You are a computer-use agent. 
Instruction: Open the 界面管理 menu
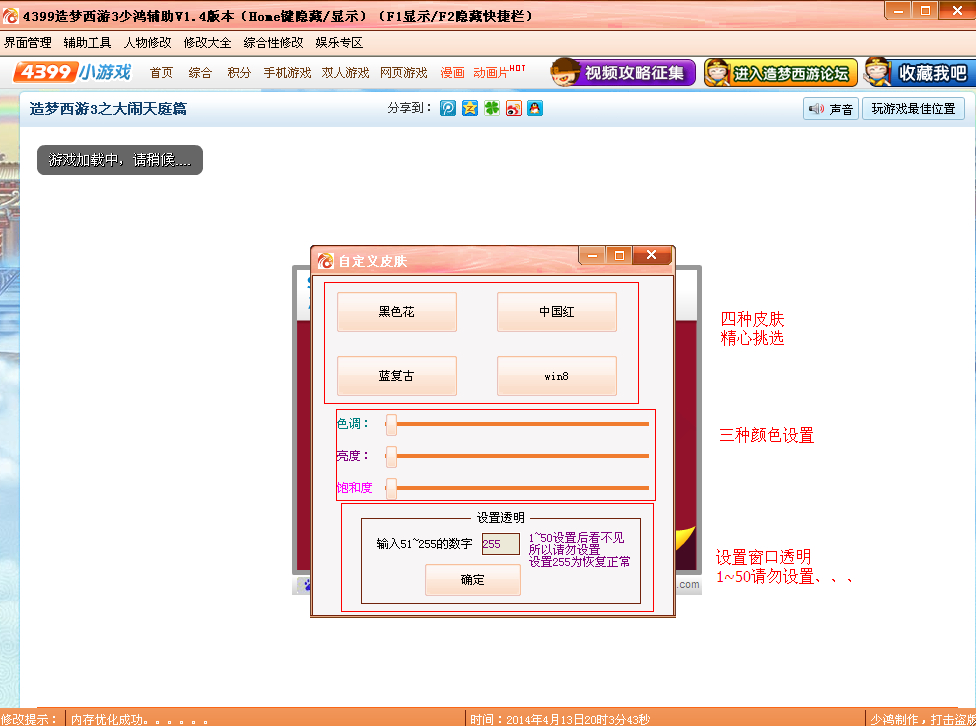(28, 43)
